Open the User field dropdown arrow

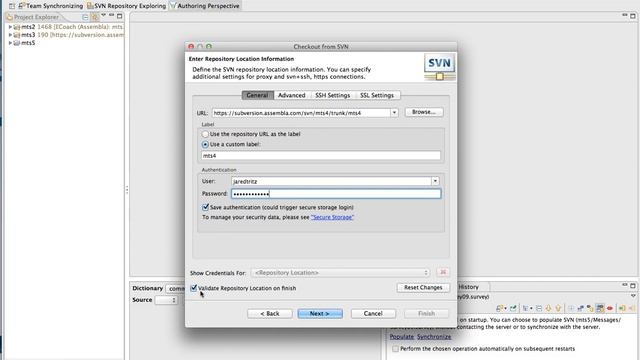(x=435, y=181)
